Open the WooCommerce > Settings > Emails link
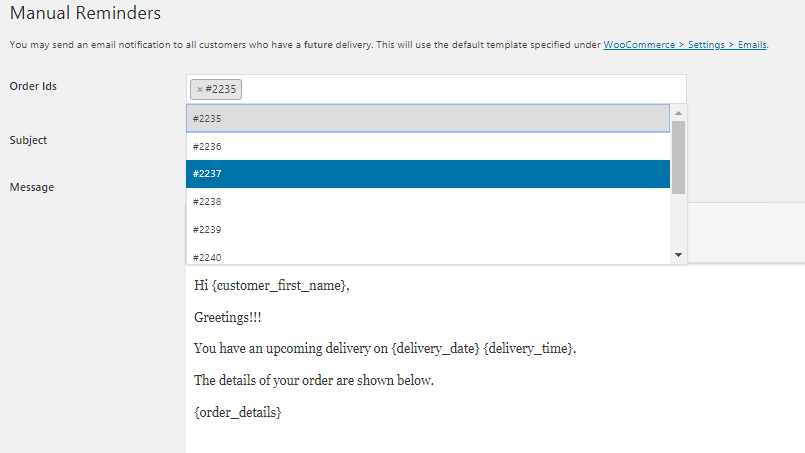Viewport: 805px width, 453px height. click(x=685, y=45)
